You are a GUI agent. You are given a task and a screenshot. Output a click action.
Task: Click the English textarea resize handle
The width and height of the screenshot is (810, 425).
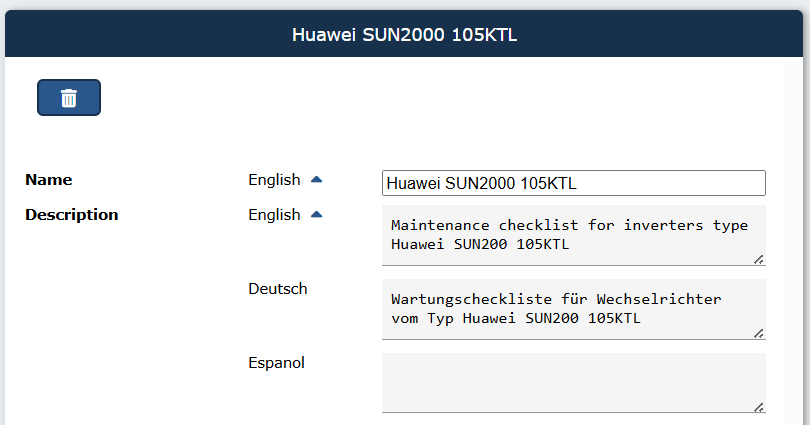(758, 259)
